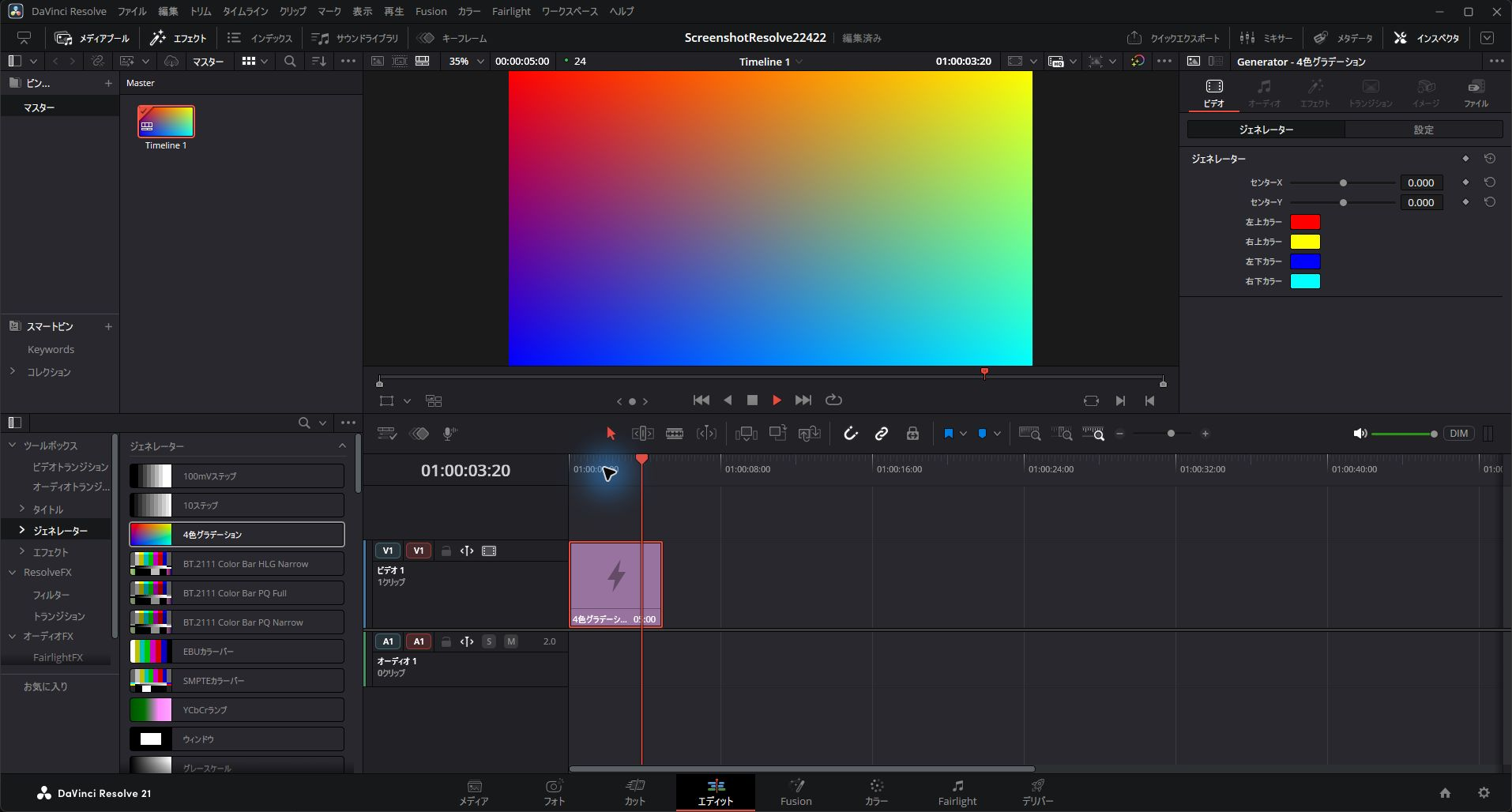1512x812 pixels.
Task: Toggle the メディアプール panel button
Action: (x=92, y=38)
